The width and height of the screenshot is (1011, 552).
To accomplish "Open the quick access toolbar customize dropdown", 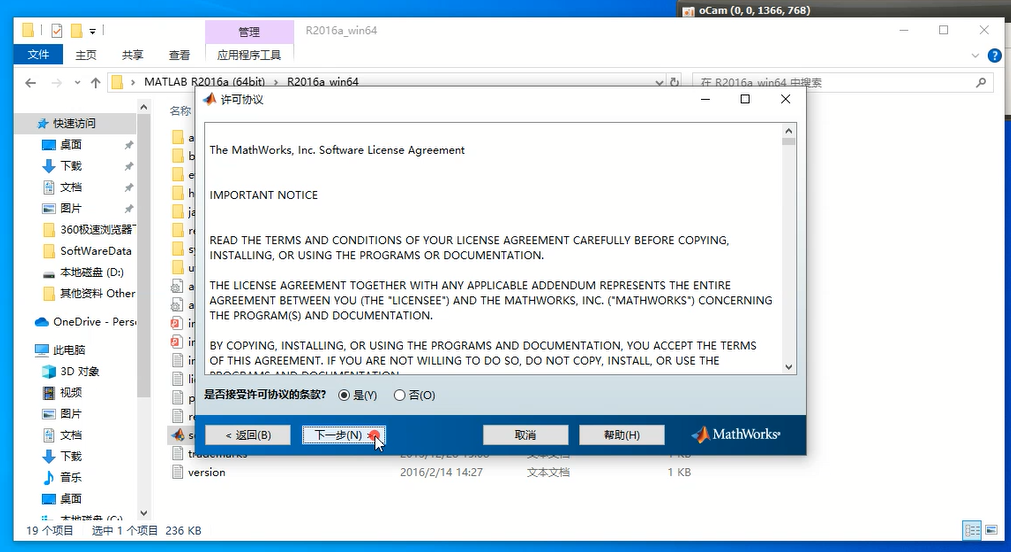I will (93, 31).
